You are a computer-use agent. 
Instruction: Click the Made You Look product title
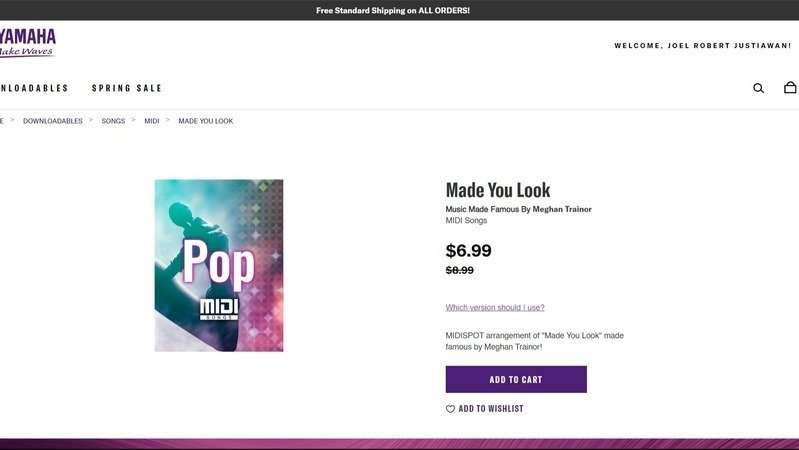pyautogui.click(x=498, y=190)
